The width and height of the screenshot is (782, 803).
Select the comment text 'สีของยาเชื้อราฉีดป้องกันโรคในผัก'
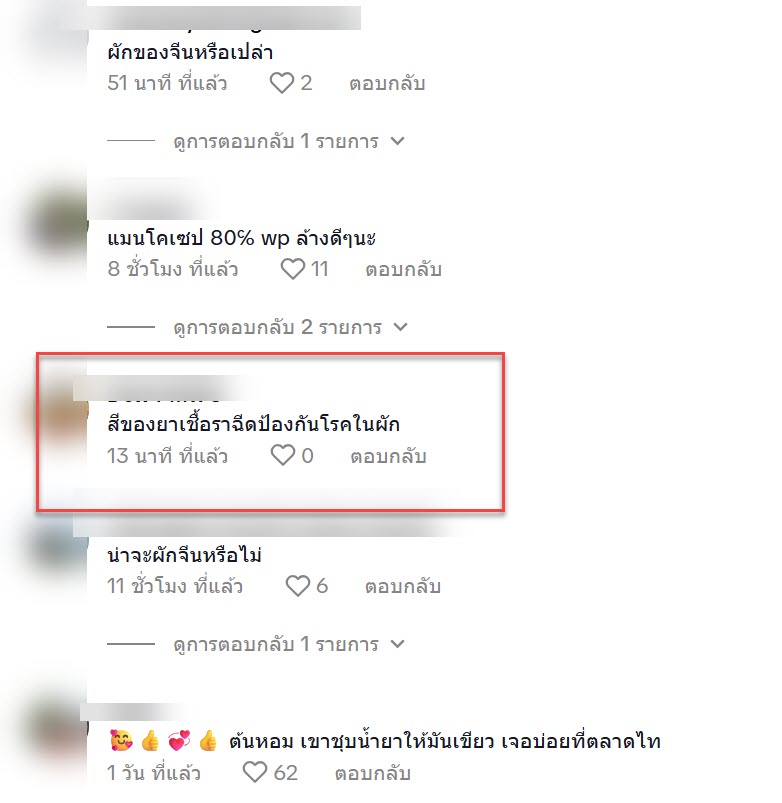pos(253,425)
